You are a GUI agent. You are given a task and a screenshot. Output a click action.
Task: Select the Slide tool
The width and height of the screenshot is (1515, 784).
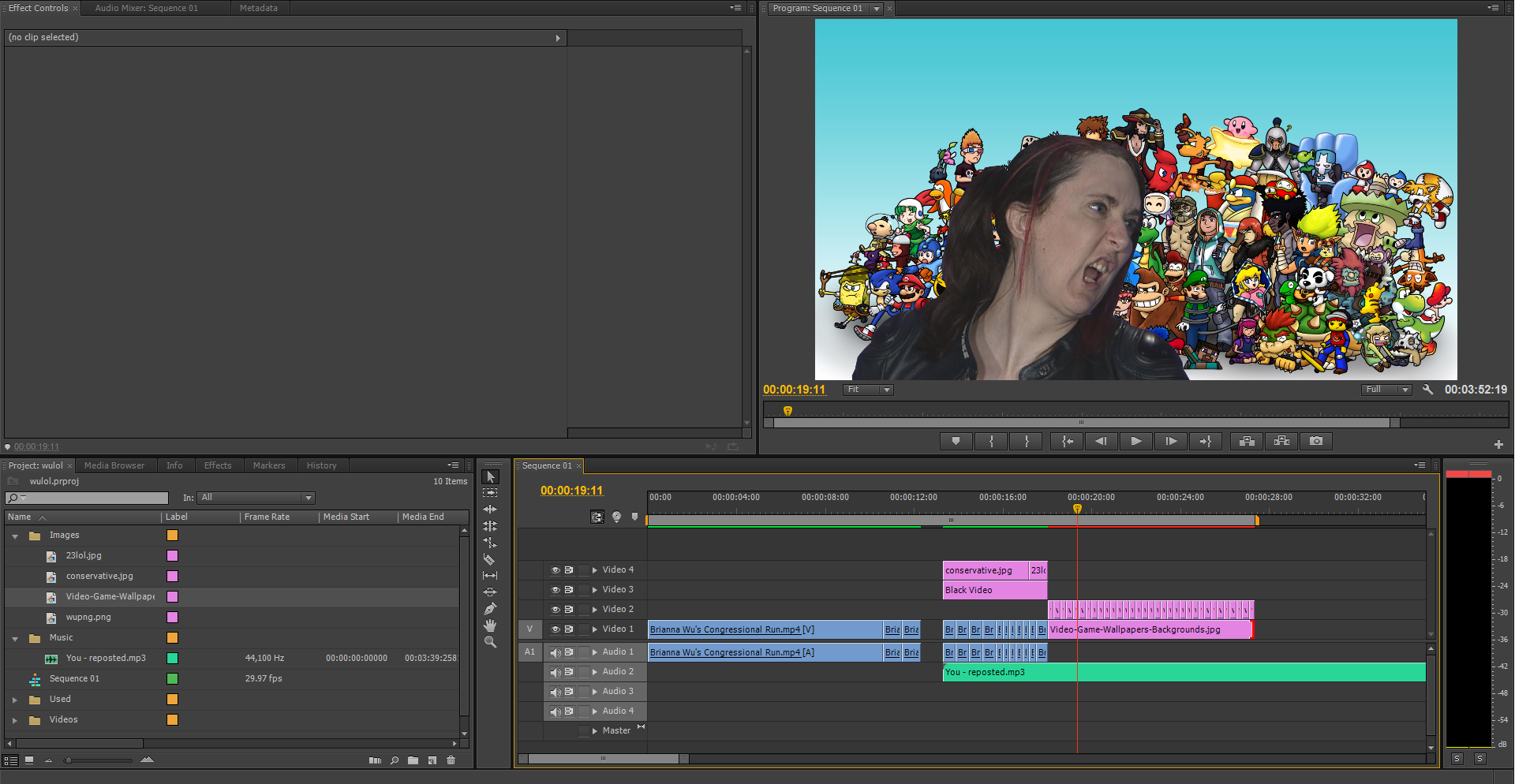click(490, 592)
